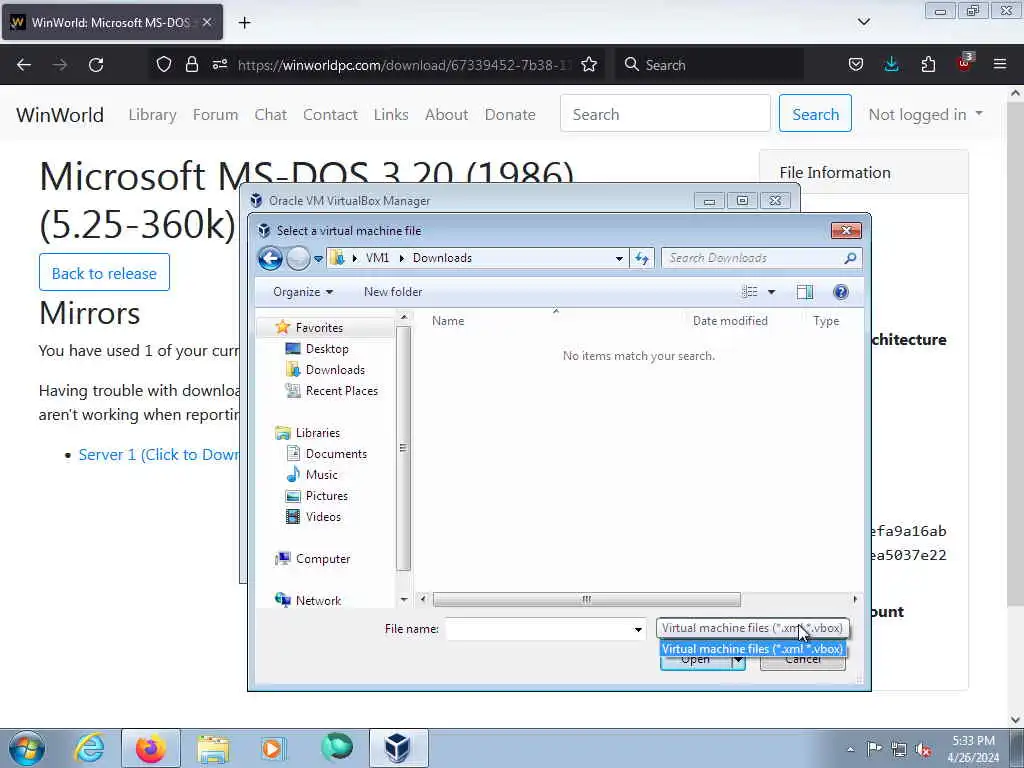Expand the view options dropdown arrow
This screenshot has height=768, width=1024.
click(x=771, y=292)
